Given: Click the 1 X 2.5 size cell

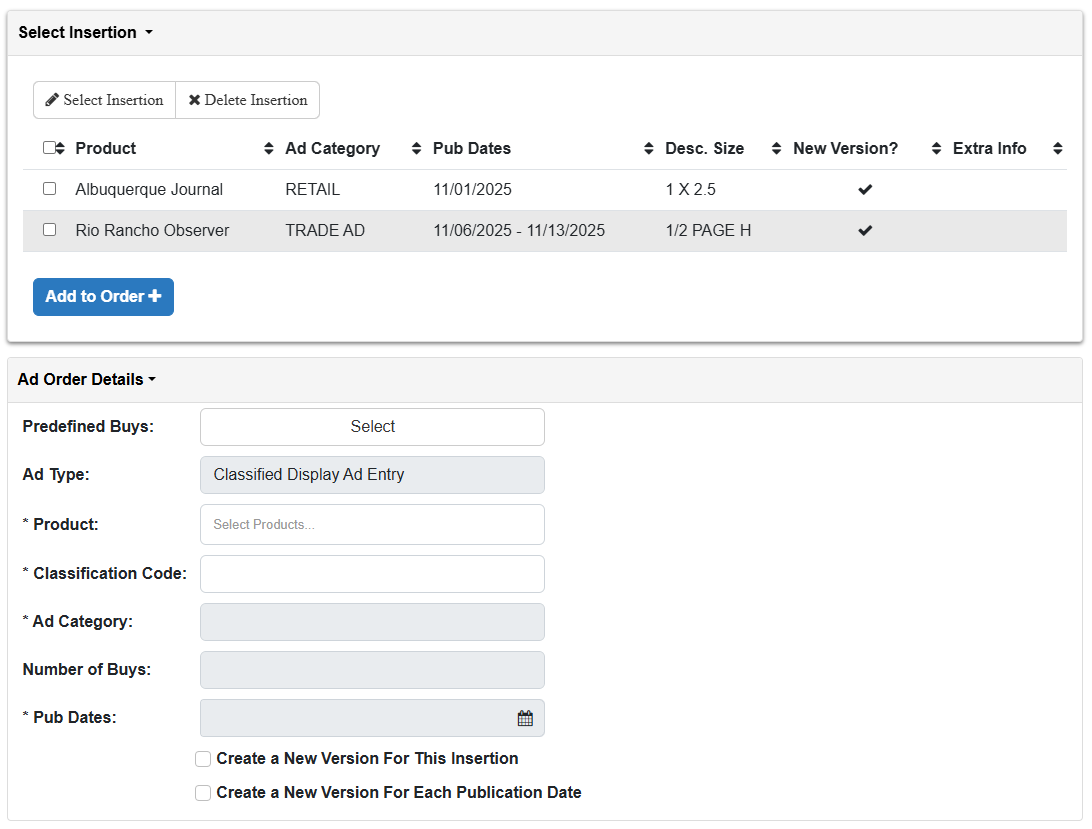Looking at the screenshot, I should [690, 189].
